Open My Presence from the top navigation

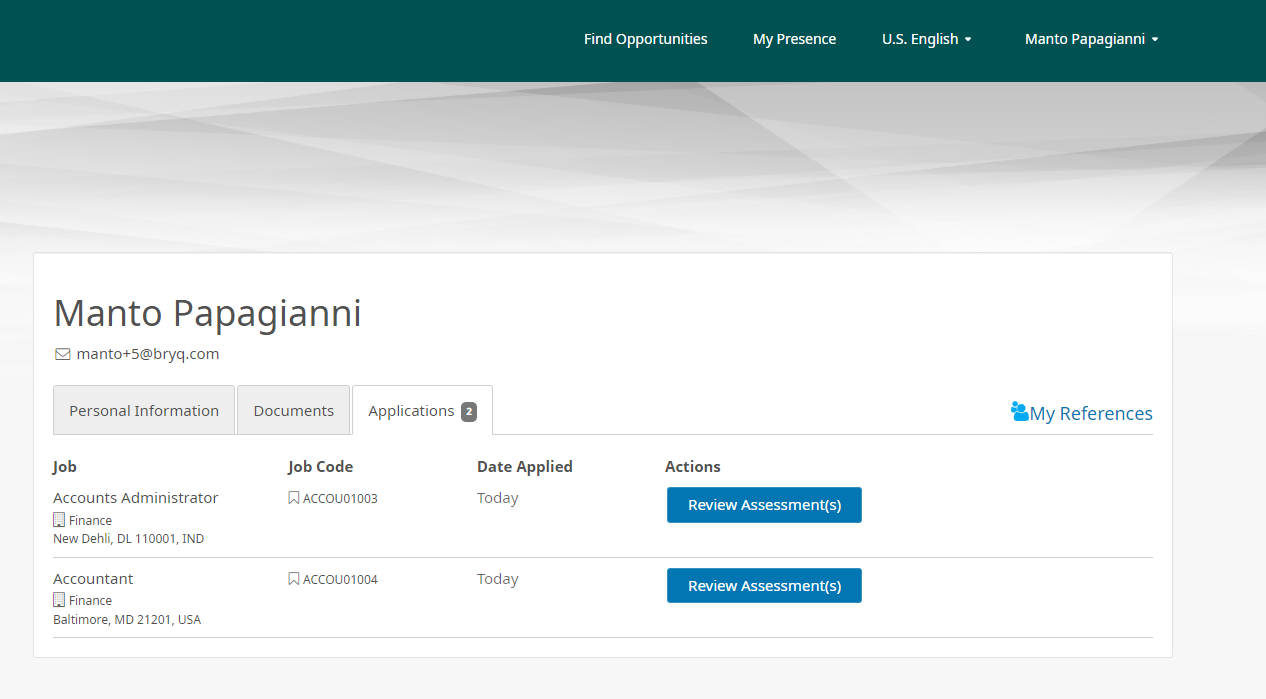pyautogui.click(x=794, y=39)
